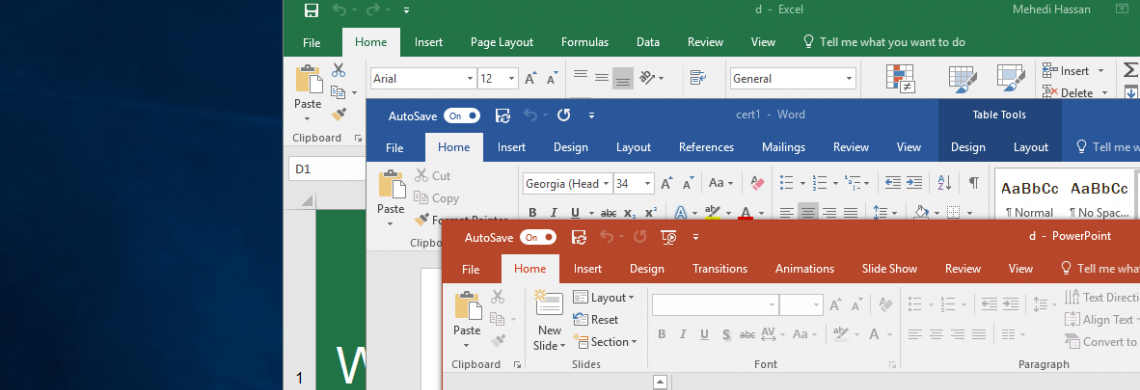Click Text Shadow S button in PowerPoint
Screen dimensions: 1140x390
pyautogui.click(x=726, y=334)
